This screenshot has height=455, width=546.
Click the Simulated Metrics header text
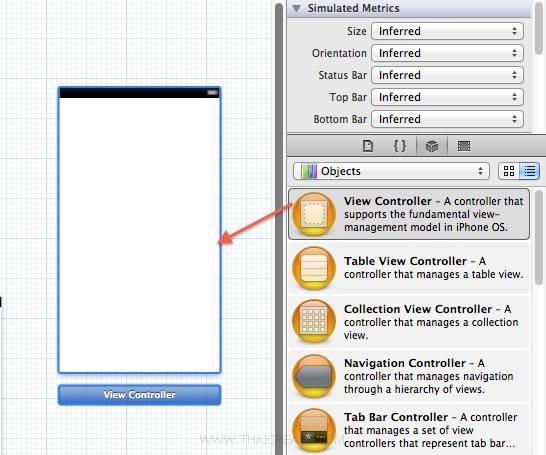tap(353, 8)
